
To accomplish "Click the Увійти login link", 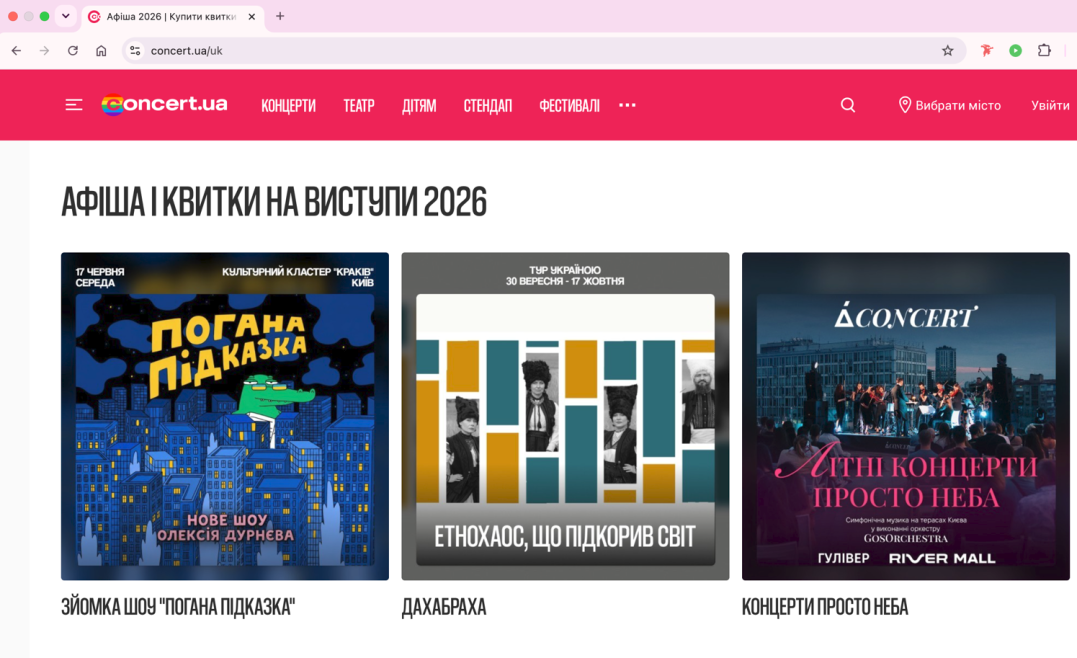I will pos(1050,105).
